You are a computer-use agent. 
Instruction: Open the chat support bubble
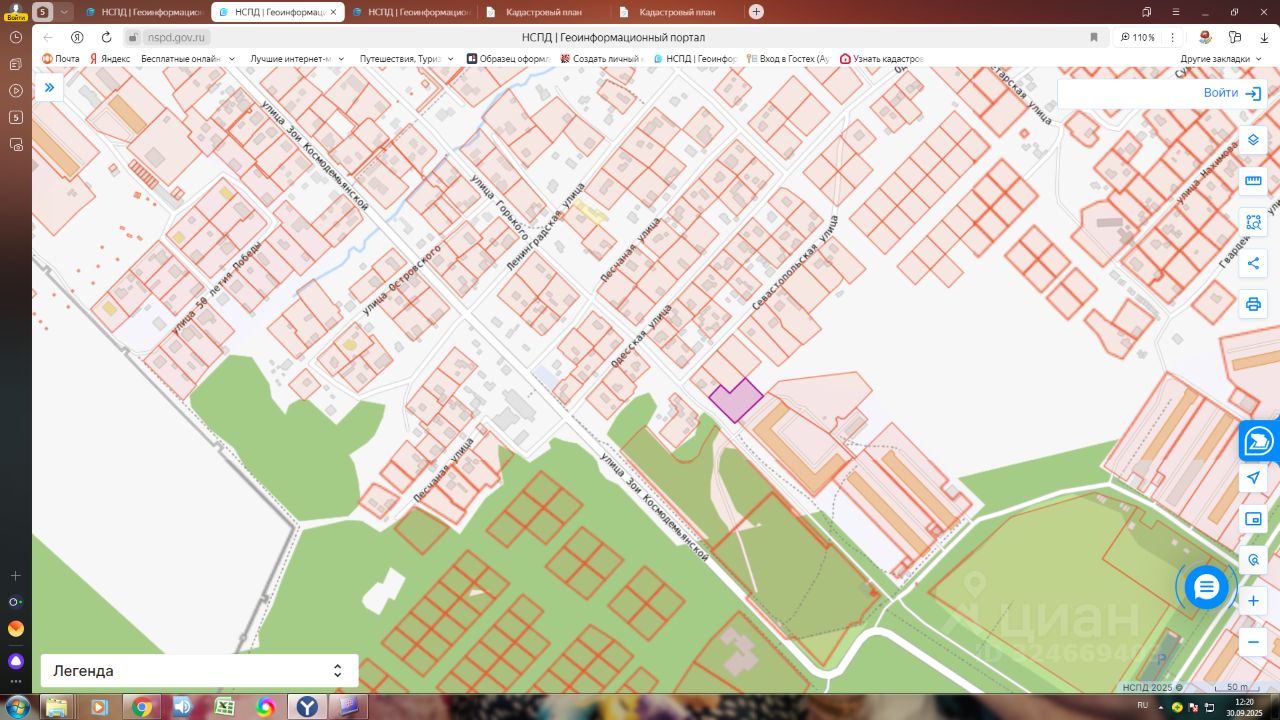click(x=1206, y=587)
